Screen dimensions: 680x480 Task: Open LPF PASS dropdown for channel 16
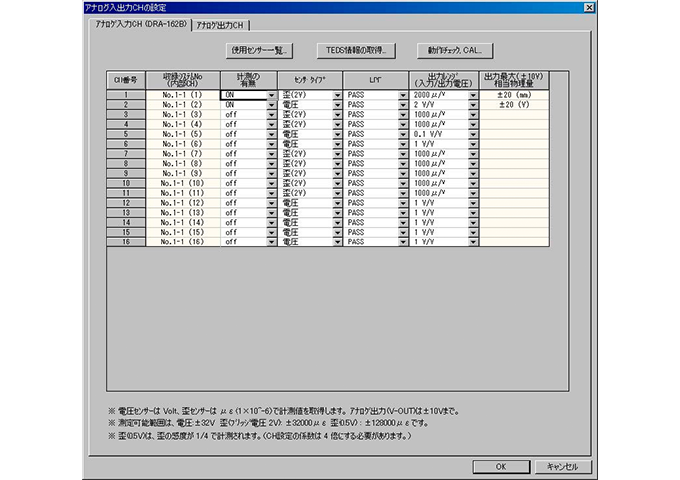tap(403, 242)
